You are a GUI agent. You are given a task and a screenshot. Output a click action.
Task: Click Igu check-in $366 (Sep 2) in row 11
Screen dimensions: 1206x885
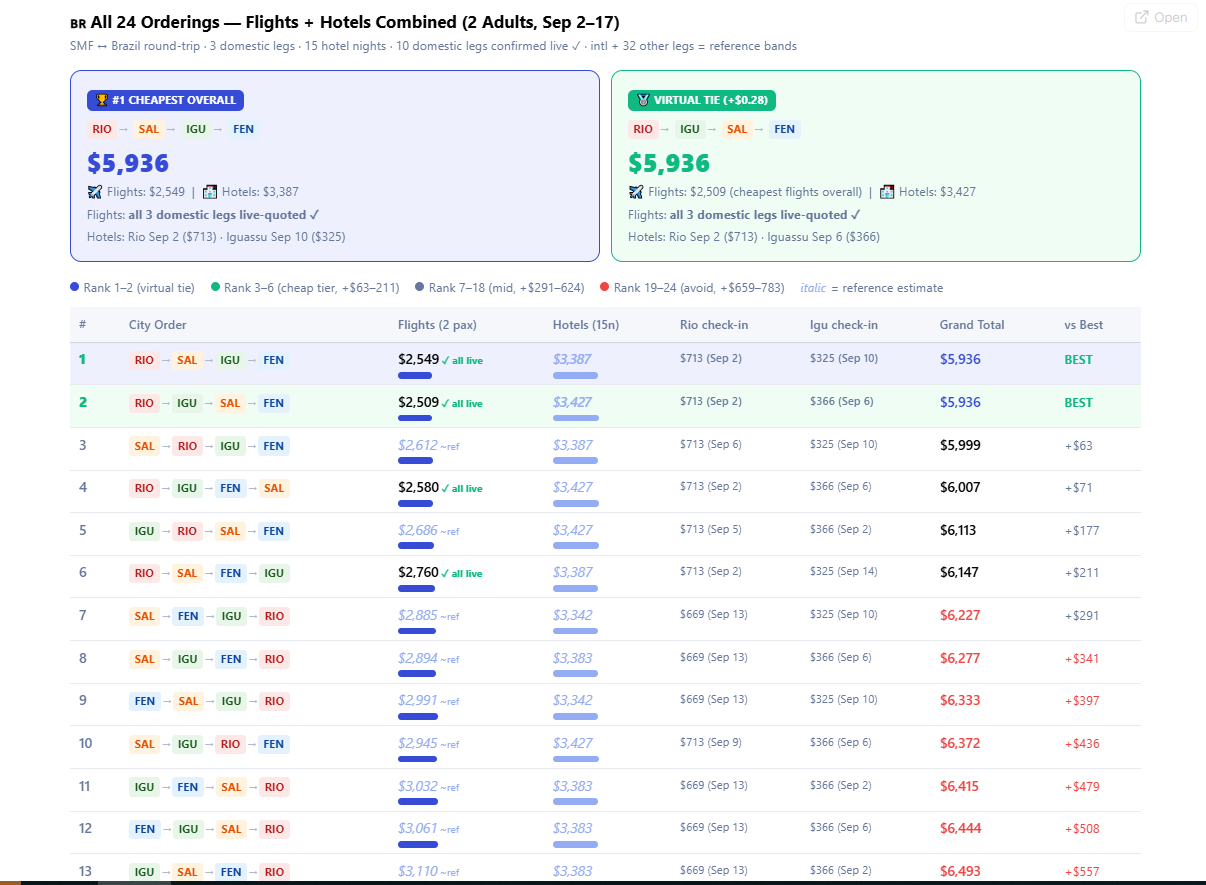coord(841,785)
